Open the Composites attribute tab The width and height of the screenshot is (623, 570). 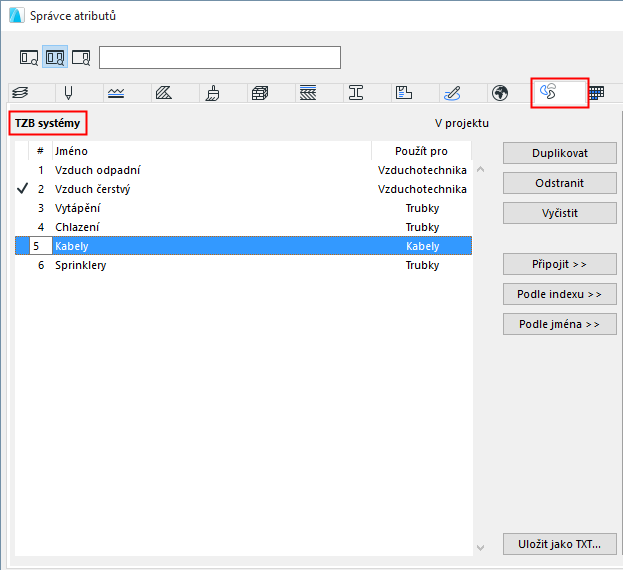coord(308,93)
